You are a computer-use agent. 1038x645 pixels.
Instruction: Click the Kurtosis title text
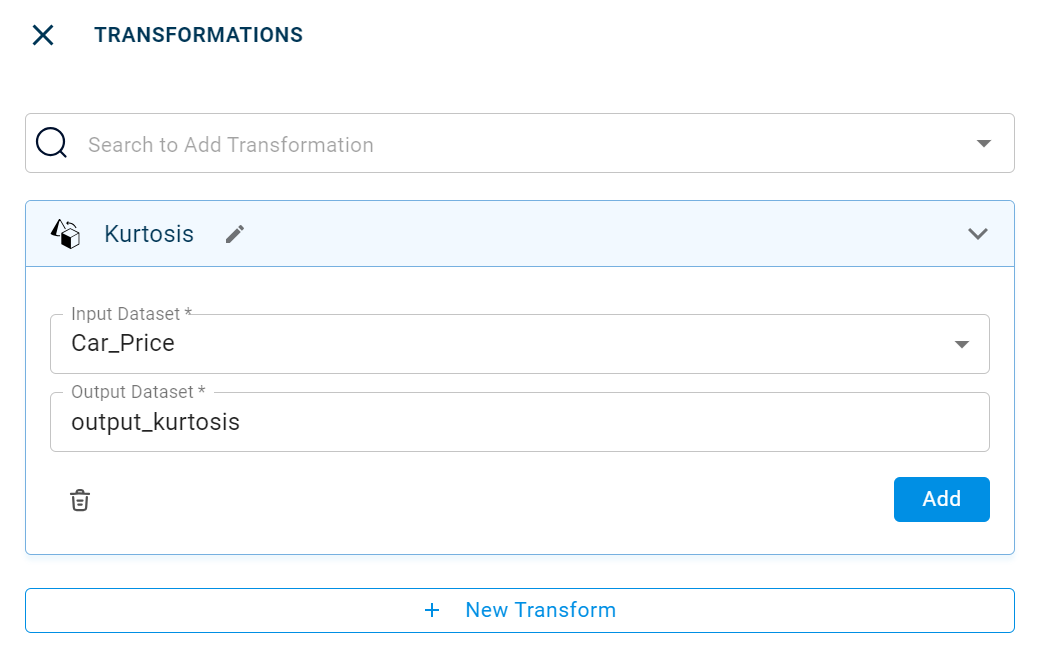coord(149,234)
